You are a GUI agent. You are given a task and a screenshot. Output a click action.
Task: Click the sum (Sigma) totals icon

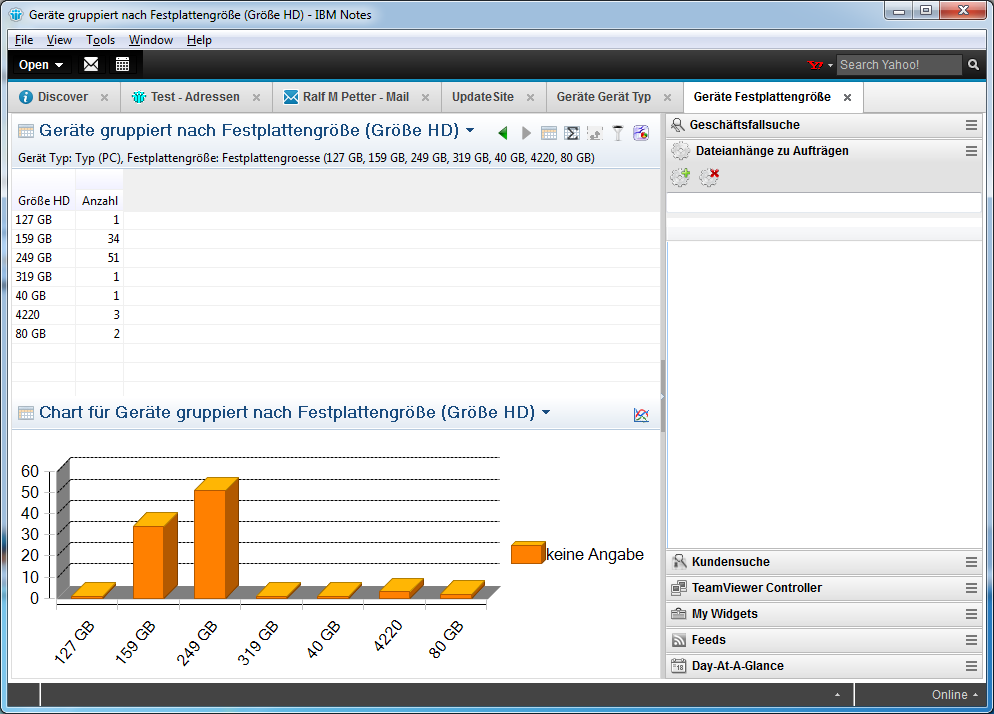[x=572, y=132]
